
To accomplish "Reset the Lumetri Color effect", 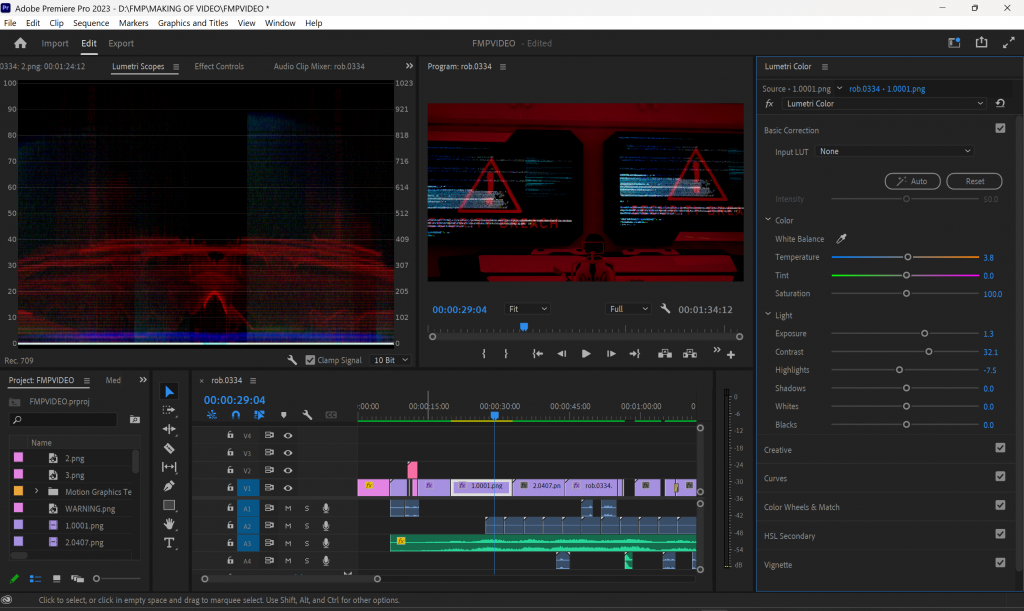I will click(x=1000, y=103).
